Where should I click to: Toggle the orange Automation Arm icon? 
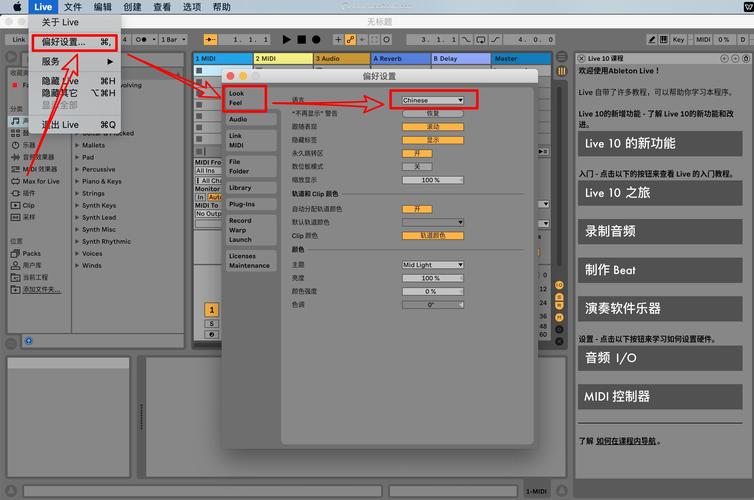pos(351,39)
